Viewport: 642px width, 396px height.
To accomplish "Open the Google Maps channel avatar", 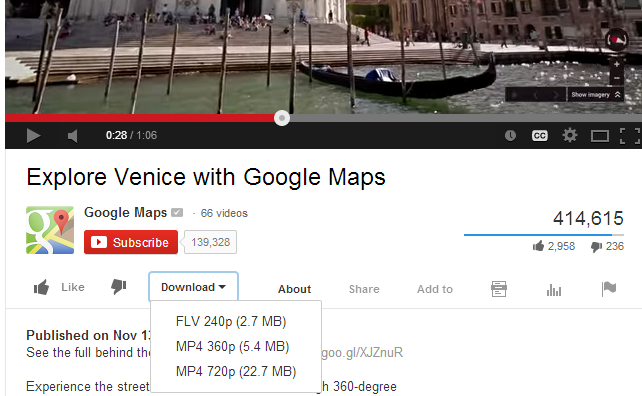I will point(50,230).
